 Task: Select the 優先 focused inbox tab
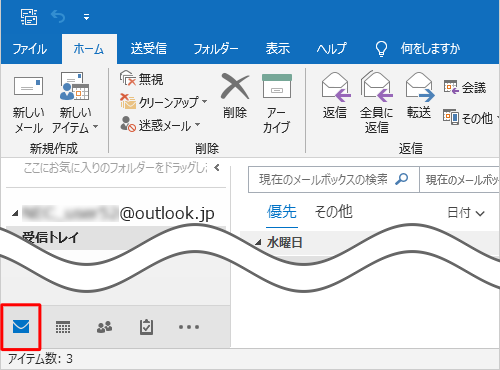282,212
